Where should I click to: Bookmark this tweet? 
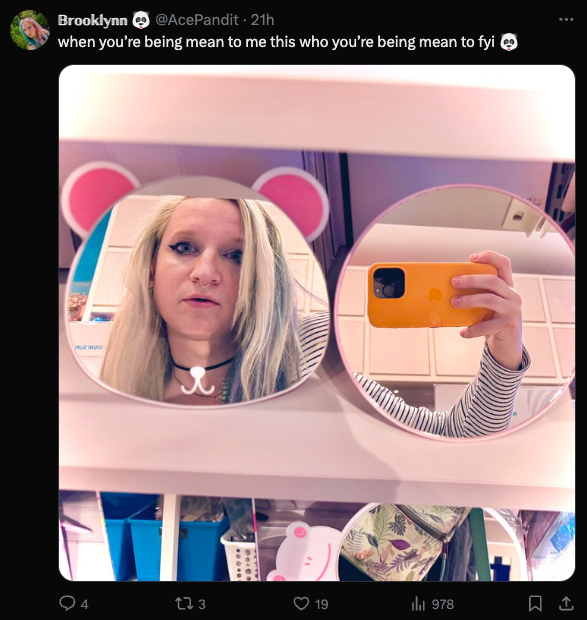(x=535, y=603)
